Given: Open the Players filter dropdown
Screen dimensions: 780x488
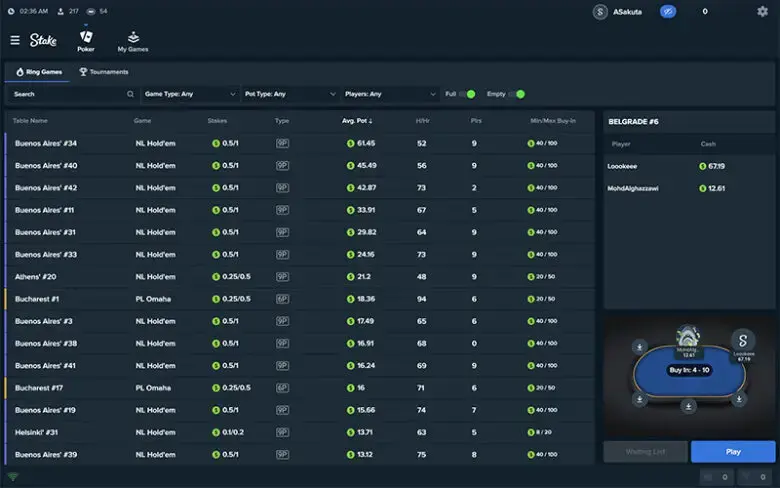Looking at the screenshot, I should point(390,94).
